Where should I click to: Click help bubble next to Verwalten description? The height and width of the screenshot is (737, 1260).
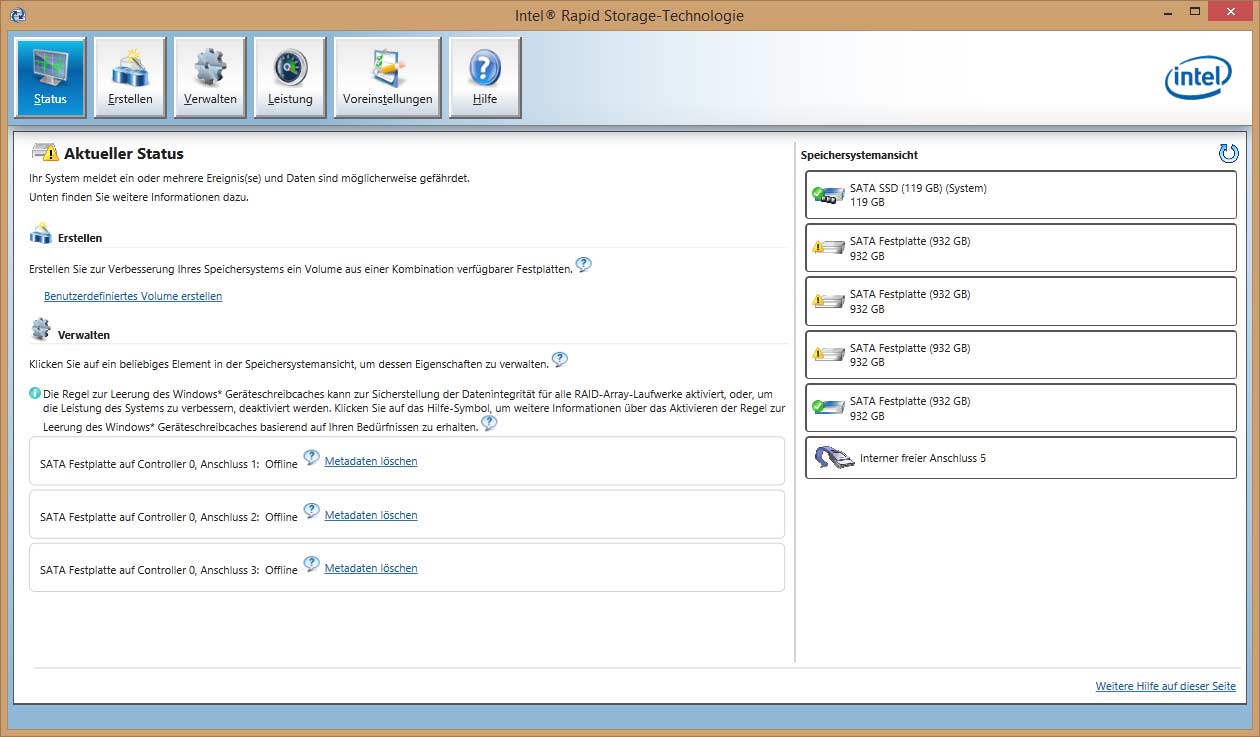pyautogui.click(x=560, y=359)
